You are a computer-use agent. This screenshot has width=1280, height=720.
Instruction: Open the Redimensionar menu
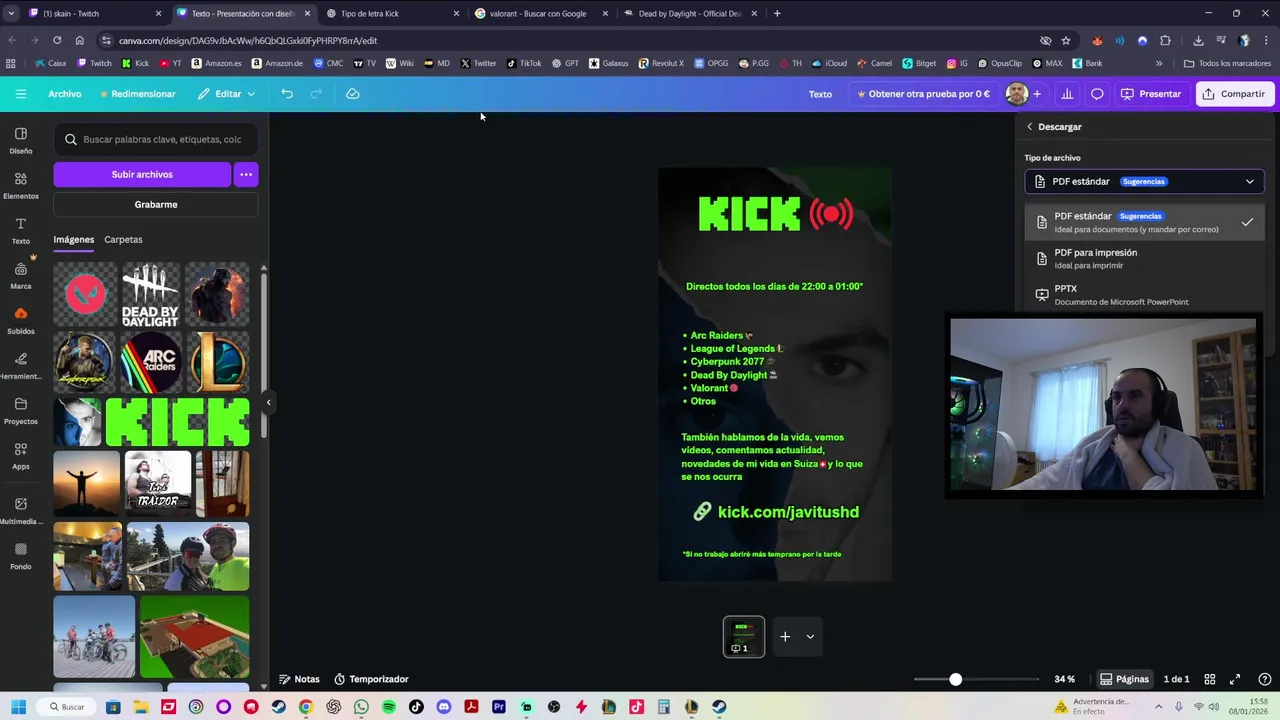(x=138, y=94)
